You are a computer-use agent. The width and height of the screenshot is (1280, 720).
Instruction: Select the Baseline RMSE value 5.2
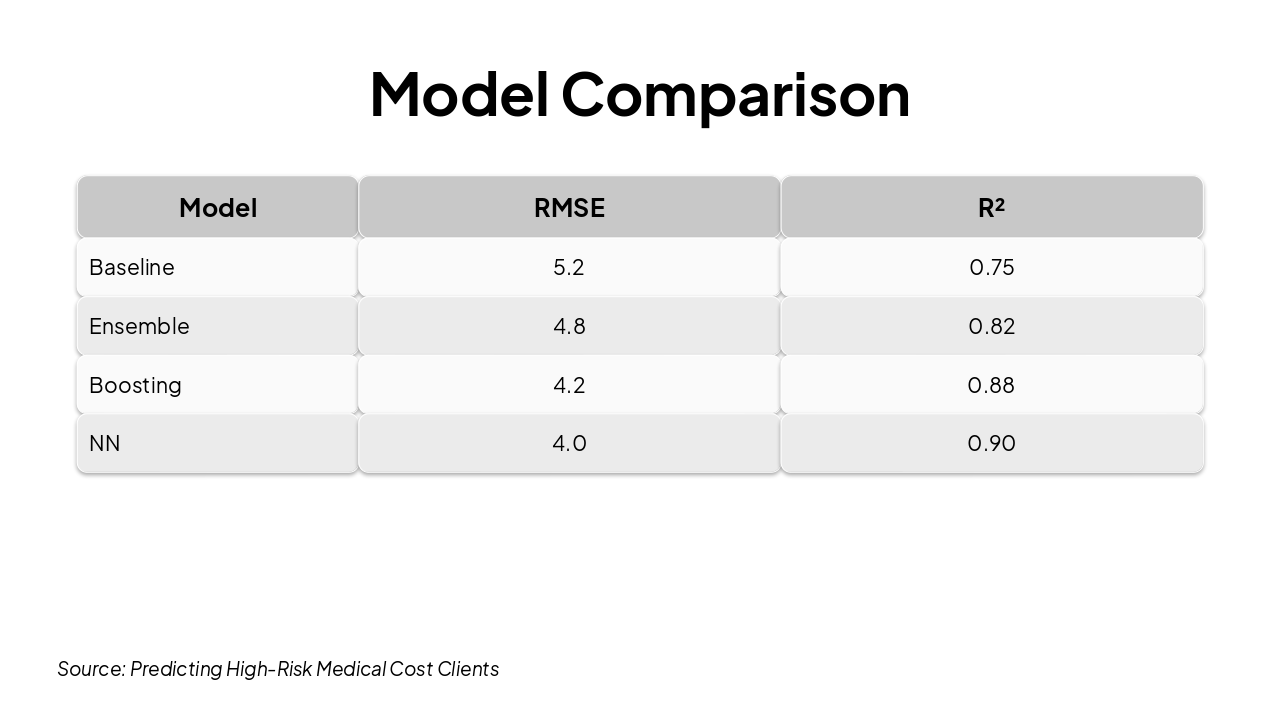click(569, 267)
